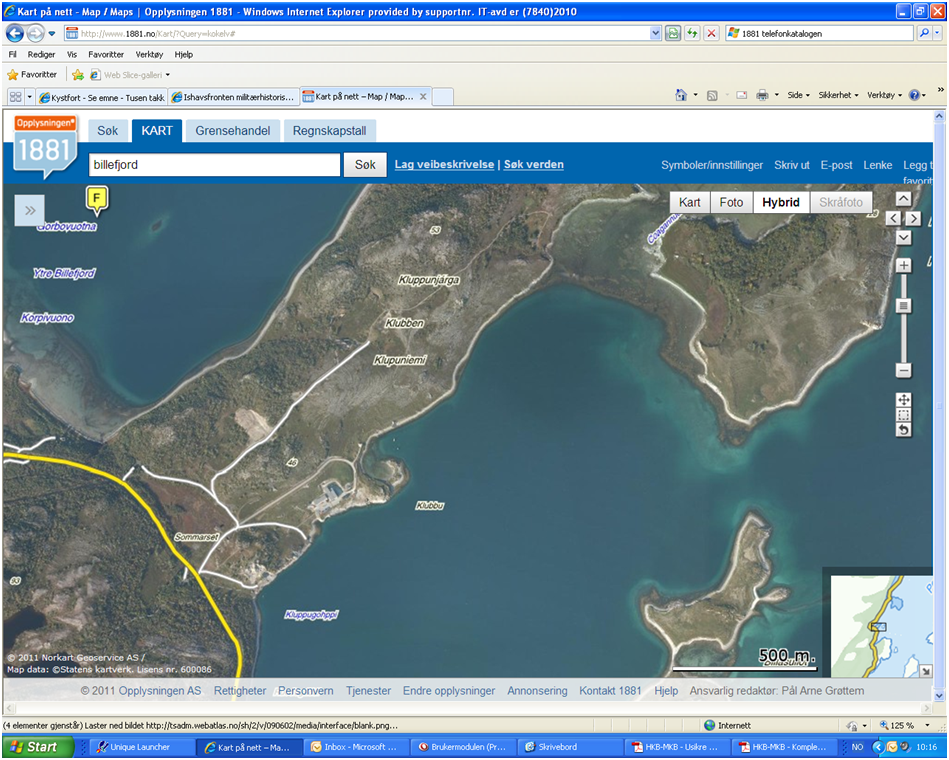
Task: Expand the left side panel arrows
Action: pyautogui.click(x=30, y=210)
